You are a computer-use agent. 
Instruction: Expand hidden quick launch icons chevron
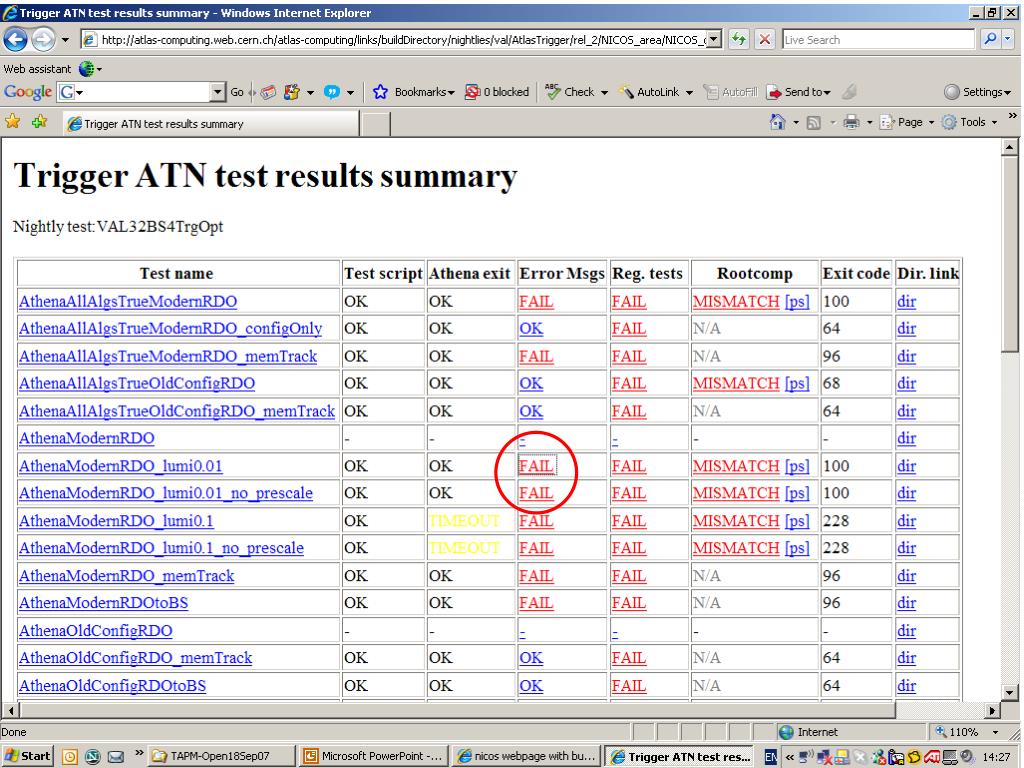pyautogui.click(x=138, y=752)
